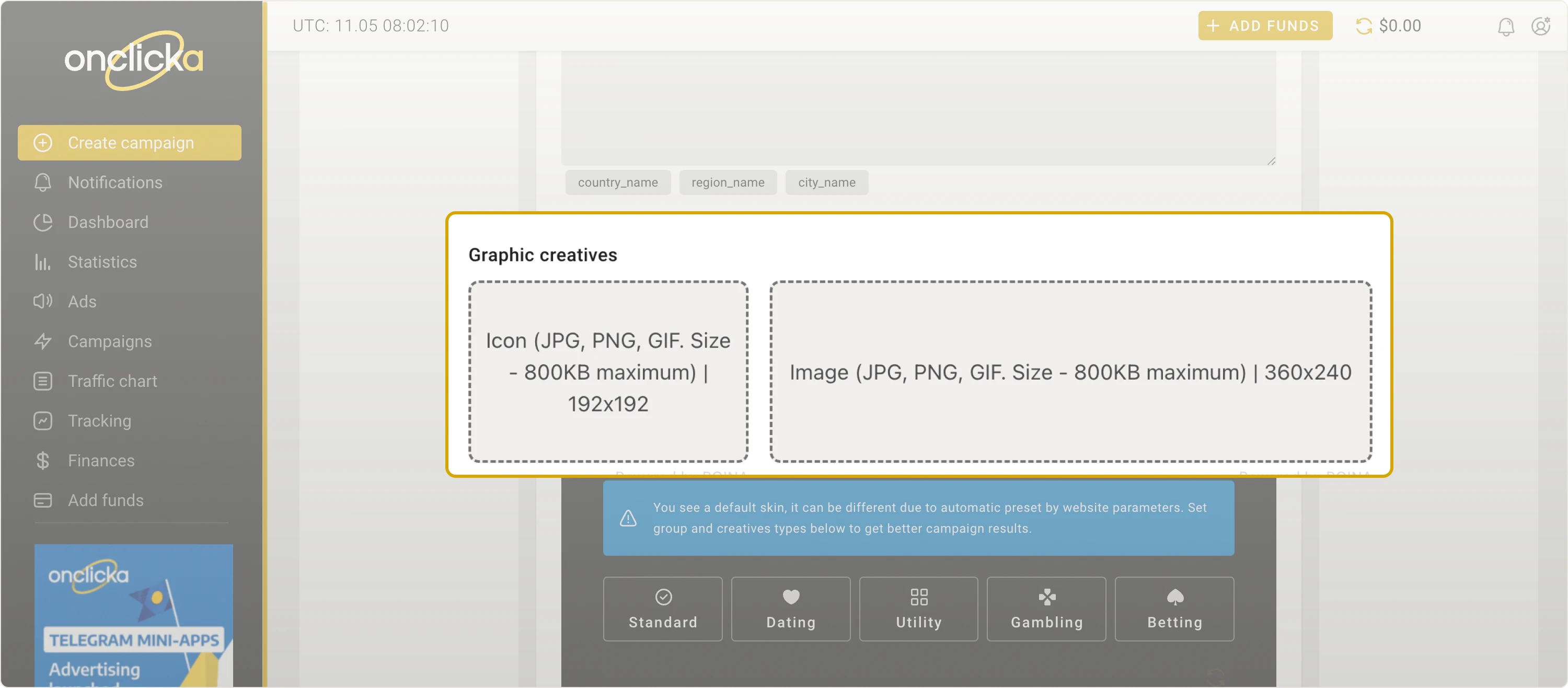Click the Create campaign button

(129, 143)
